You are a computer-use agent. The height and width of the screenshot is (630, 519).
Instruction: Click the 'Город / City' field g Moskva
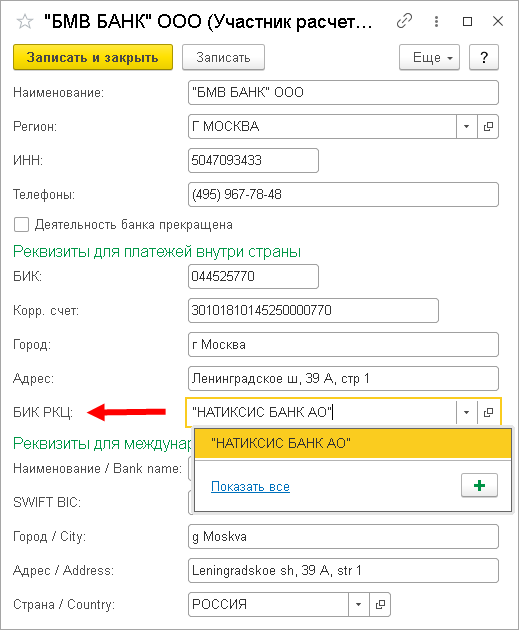(343, 536)
